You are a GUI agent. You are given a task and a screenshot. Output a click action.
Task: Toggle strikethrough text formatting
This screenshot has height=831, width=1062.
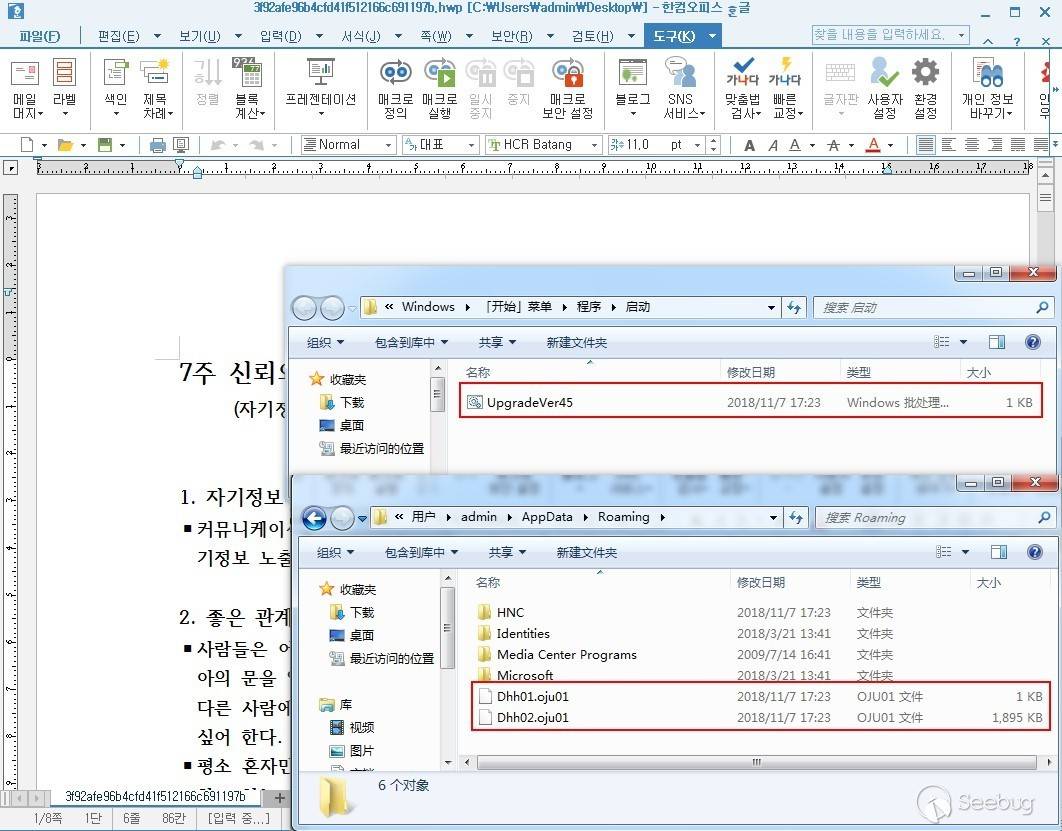point(834,145)
